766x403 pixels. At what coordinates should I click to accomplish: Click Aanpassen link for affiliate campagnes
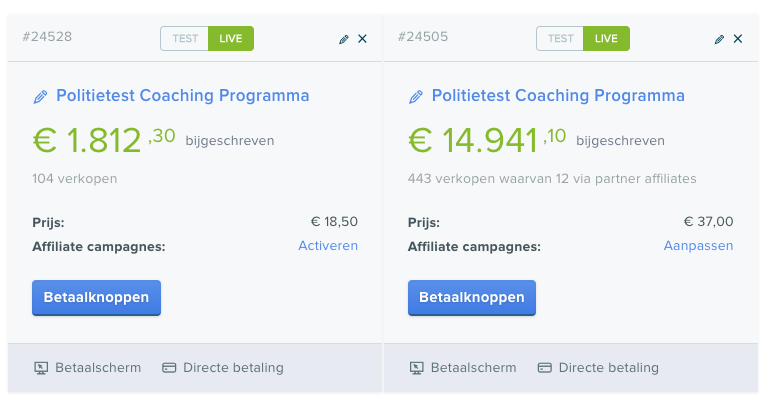pos(698,246)
